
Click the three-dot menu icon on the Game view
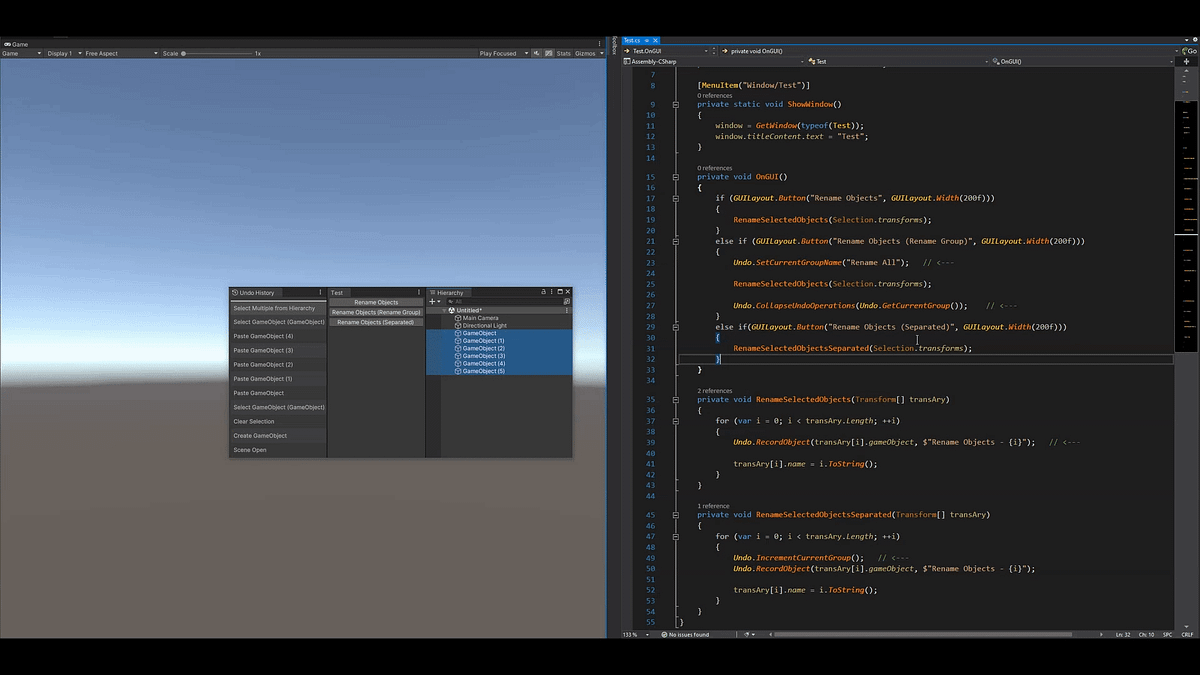(x=601, y=44)
